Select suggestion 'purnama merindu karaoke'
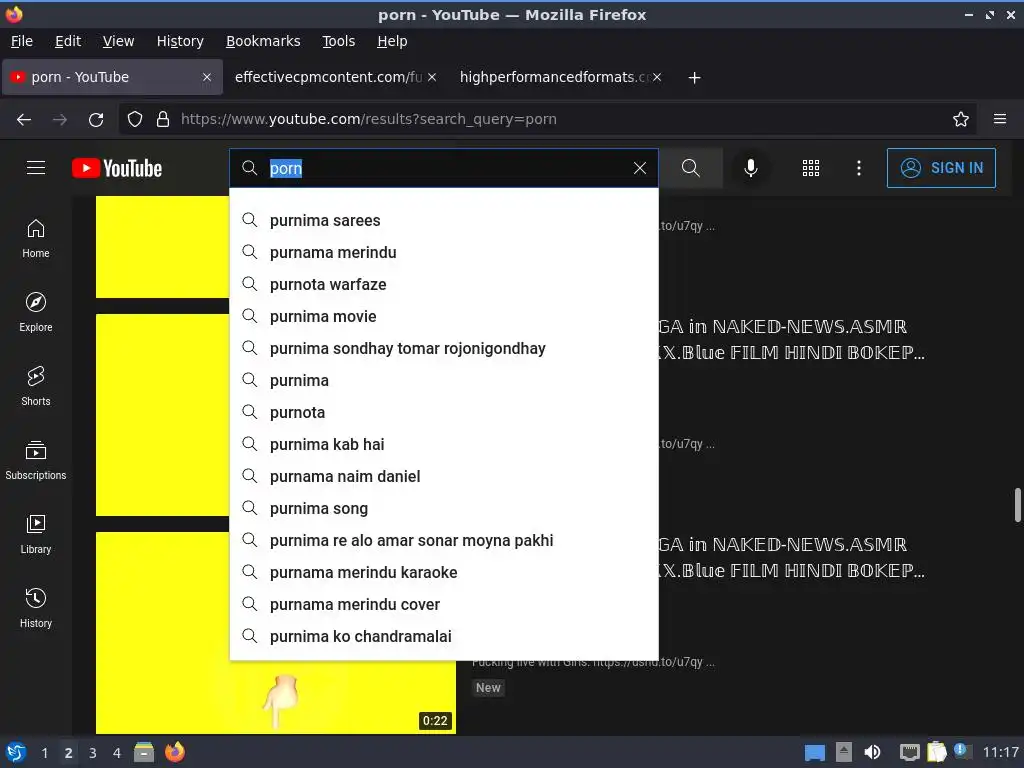This screenshot has height=768, width=1024. tap(444, 572)
